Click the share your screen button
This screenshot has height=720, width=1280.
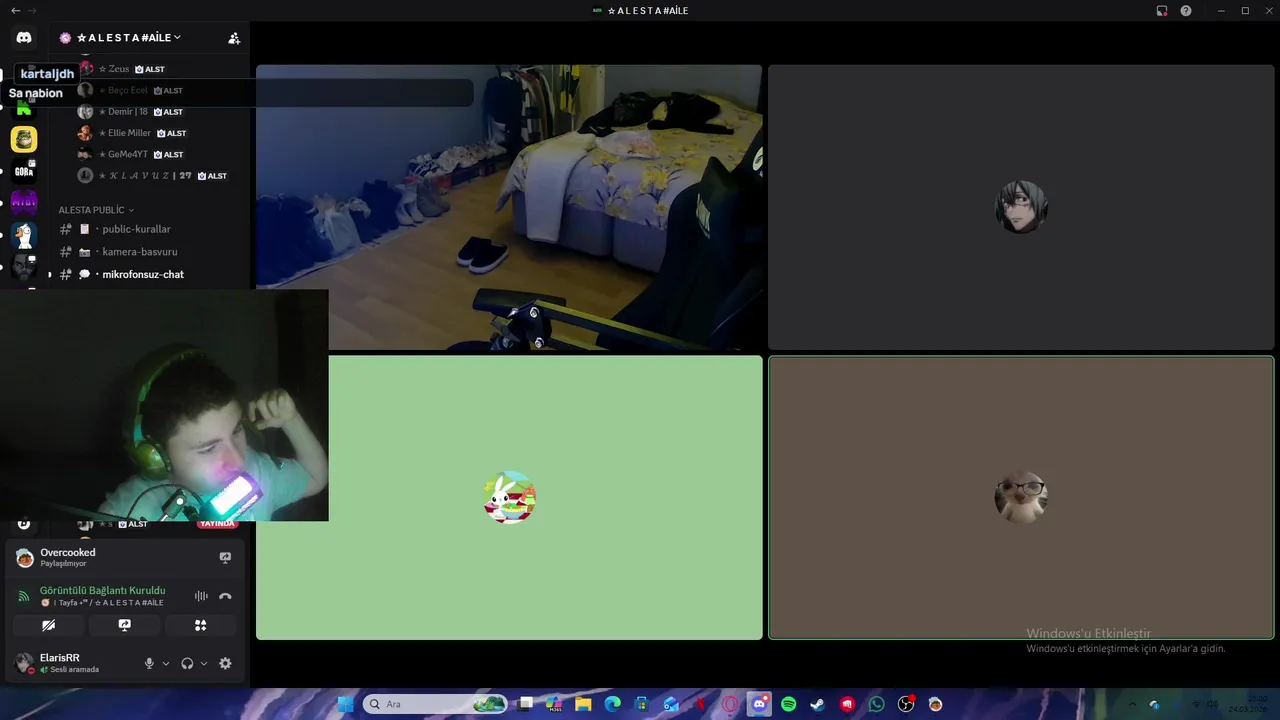click(124, 625)
